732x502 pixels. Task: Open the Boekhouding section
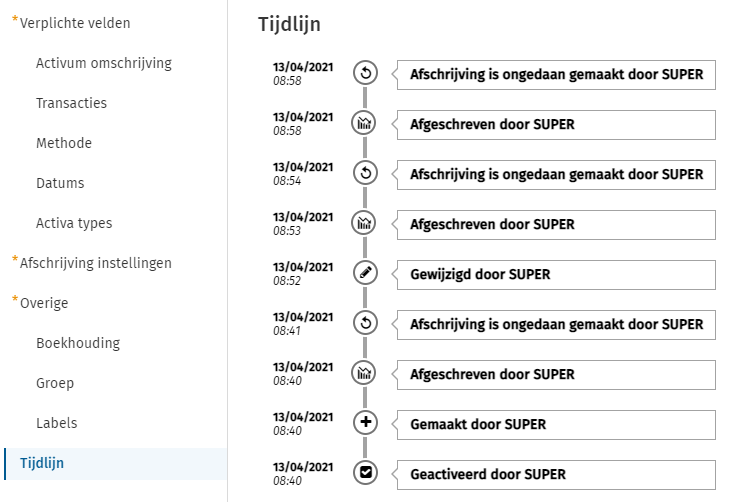(78, 343)
